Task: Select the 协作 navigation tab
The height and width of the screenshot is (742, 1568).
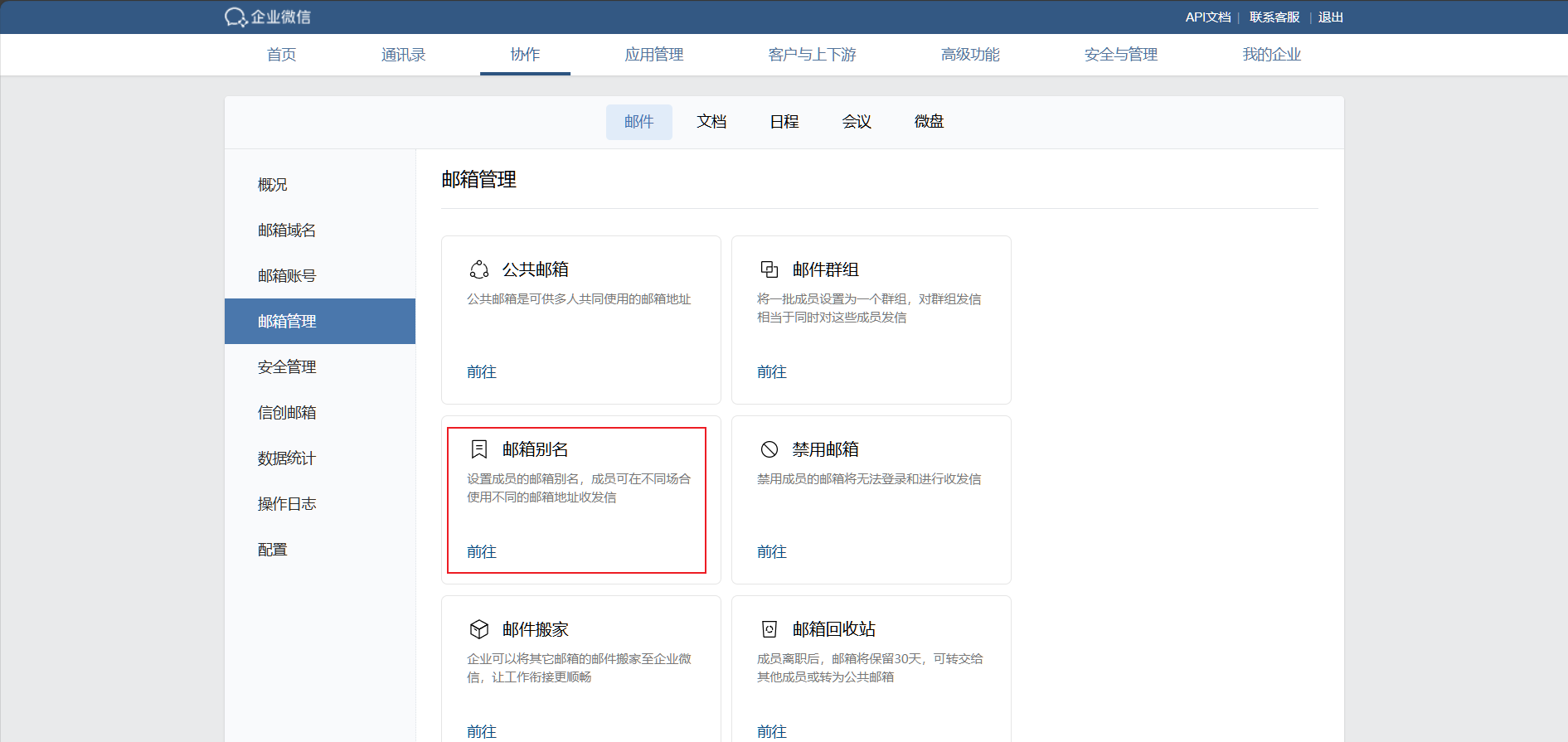Action: click(x=525, y=55)
